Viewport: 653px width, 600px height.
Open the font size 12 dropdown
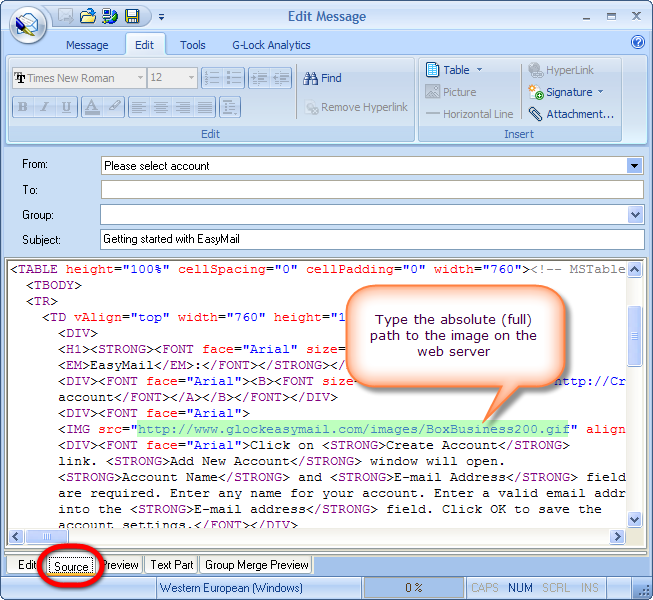click(x=191, y=78)
